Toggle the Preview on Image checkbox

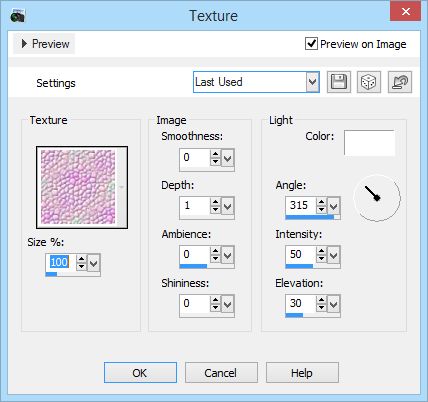(x=311, y=44)
